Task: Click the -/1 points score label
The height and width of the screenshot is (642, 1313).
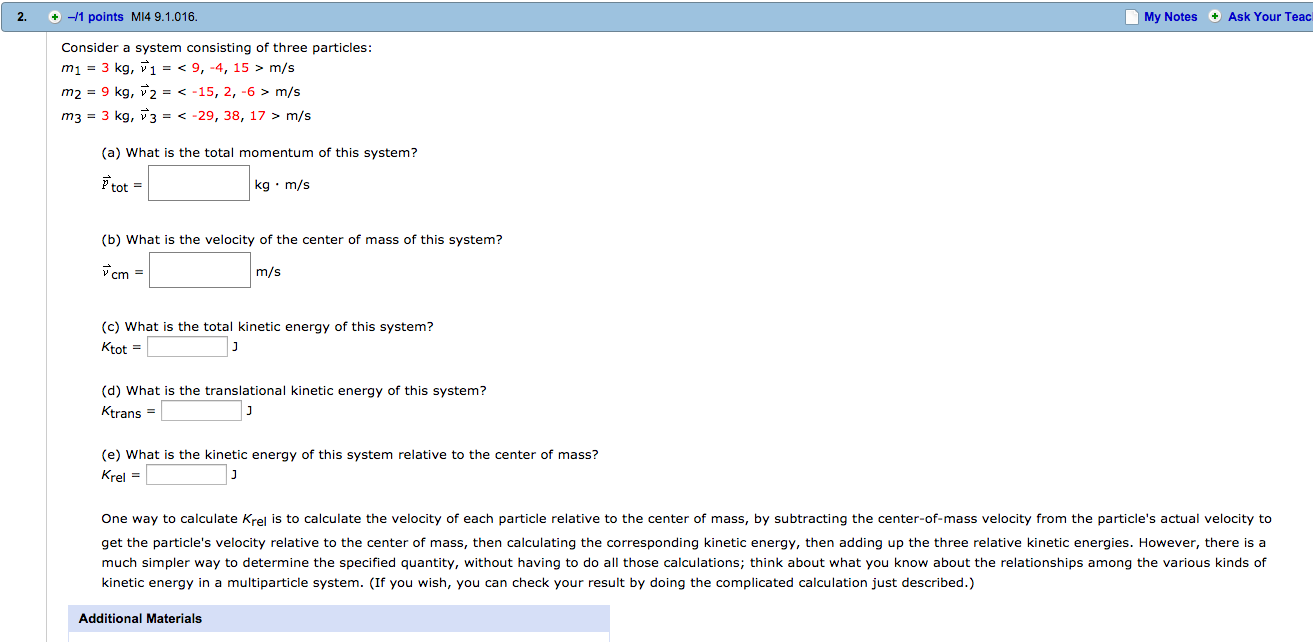Action: 96,17
